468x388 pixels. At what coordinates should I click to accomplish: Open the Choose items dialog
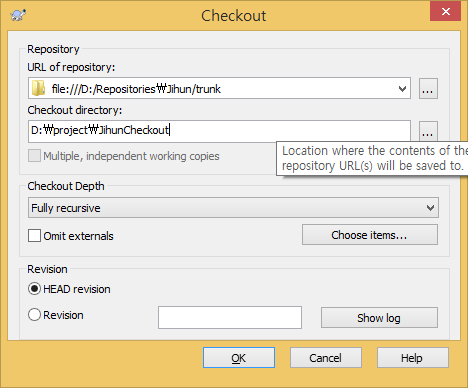coord(370,235)
